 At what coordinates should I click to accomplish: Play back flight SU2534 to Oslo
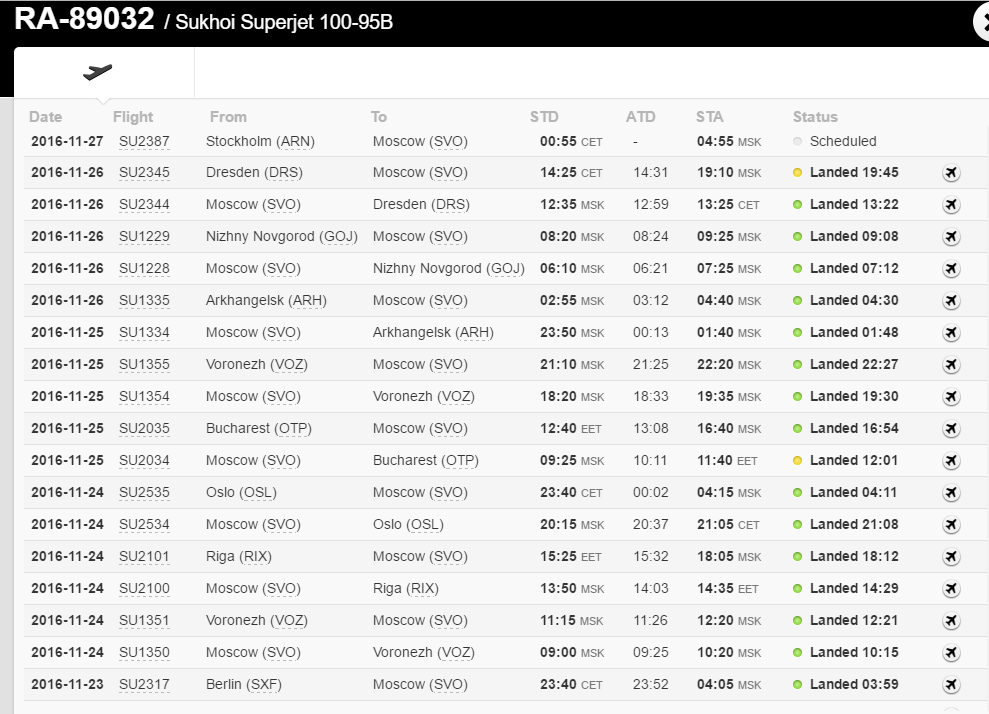951,525
